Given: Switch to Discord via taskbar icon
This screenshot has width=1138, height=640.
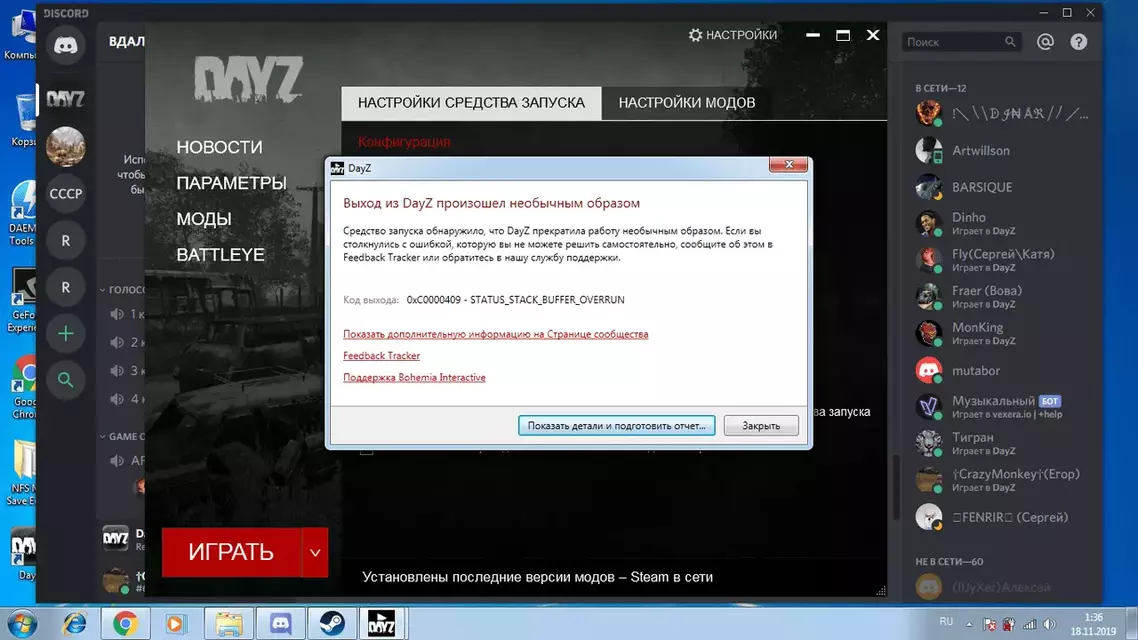Looking at the screenshot, I should point(280,623).
